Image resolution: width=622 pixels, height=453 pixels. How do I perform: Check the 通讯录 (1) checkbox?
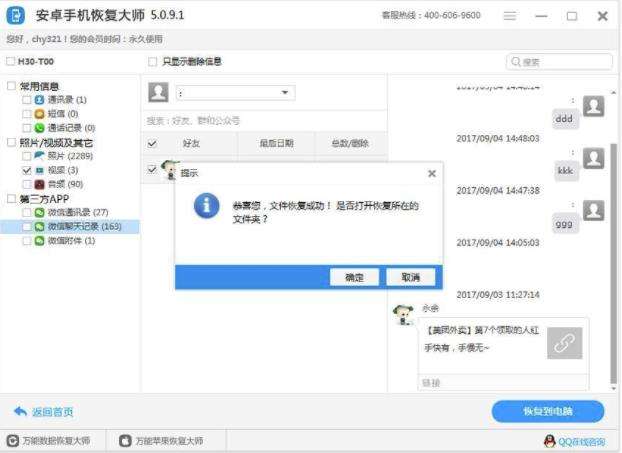(27, 100)
